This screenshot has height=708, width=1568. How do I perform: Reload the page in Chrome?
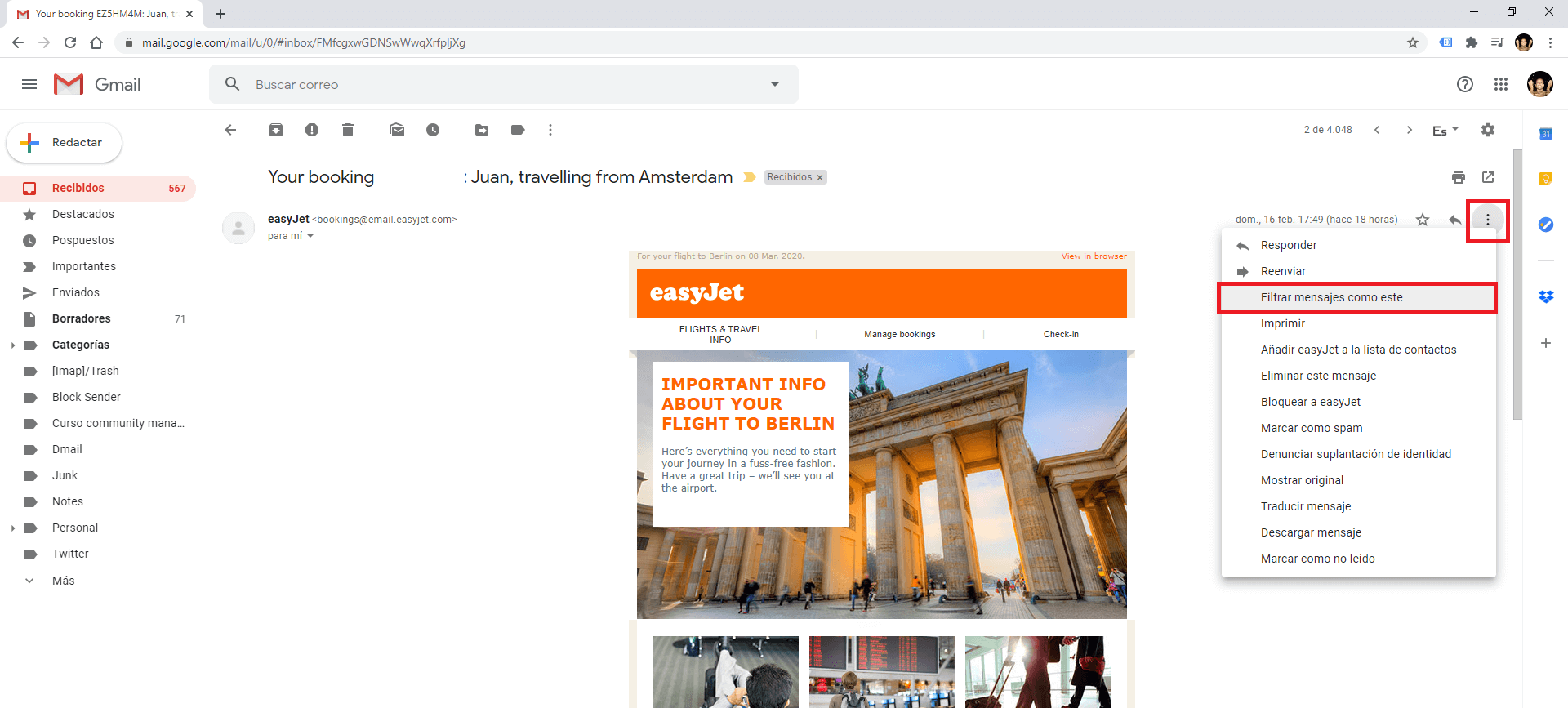pos(70,42)
